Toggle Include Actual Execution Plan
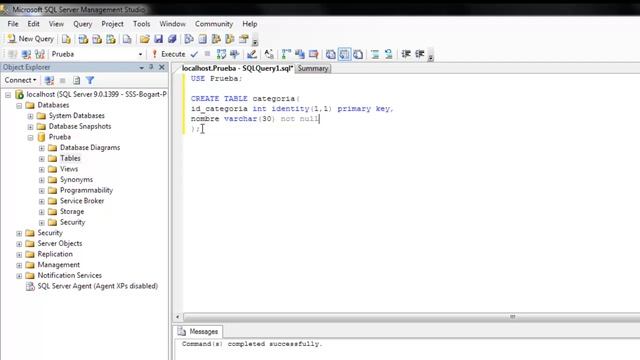The image size is (640, 360). coord(286,54)
